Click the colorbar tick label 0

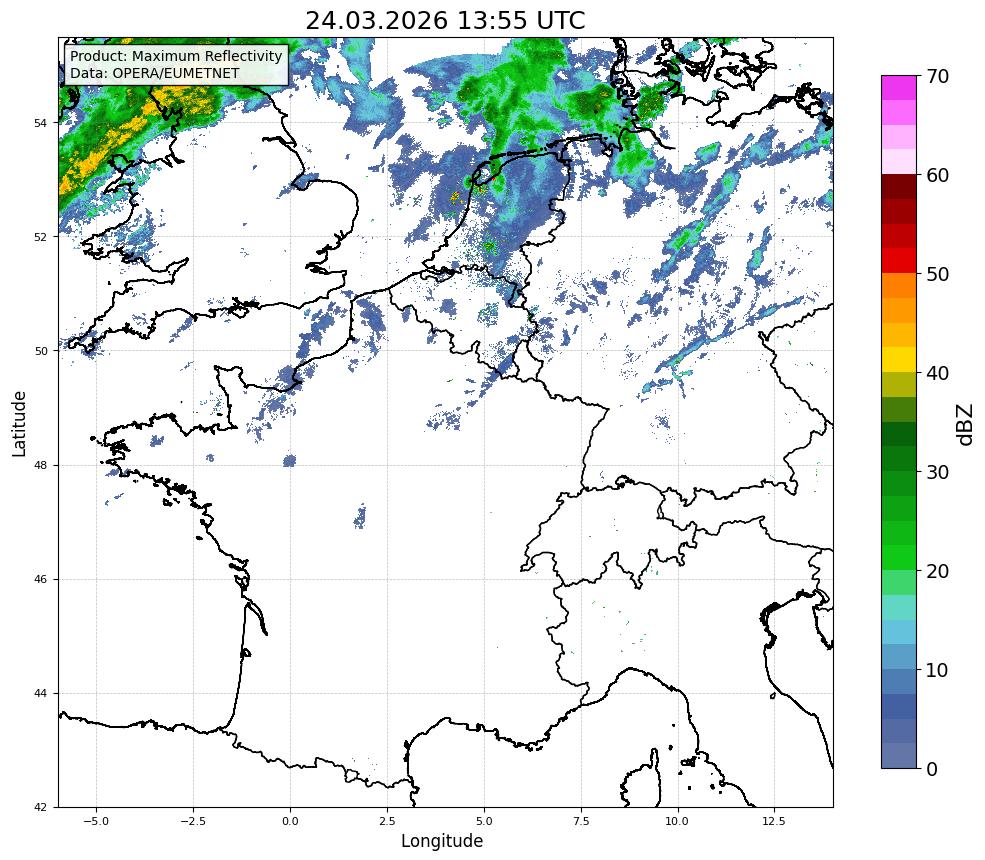[932, 769]
